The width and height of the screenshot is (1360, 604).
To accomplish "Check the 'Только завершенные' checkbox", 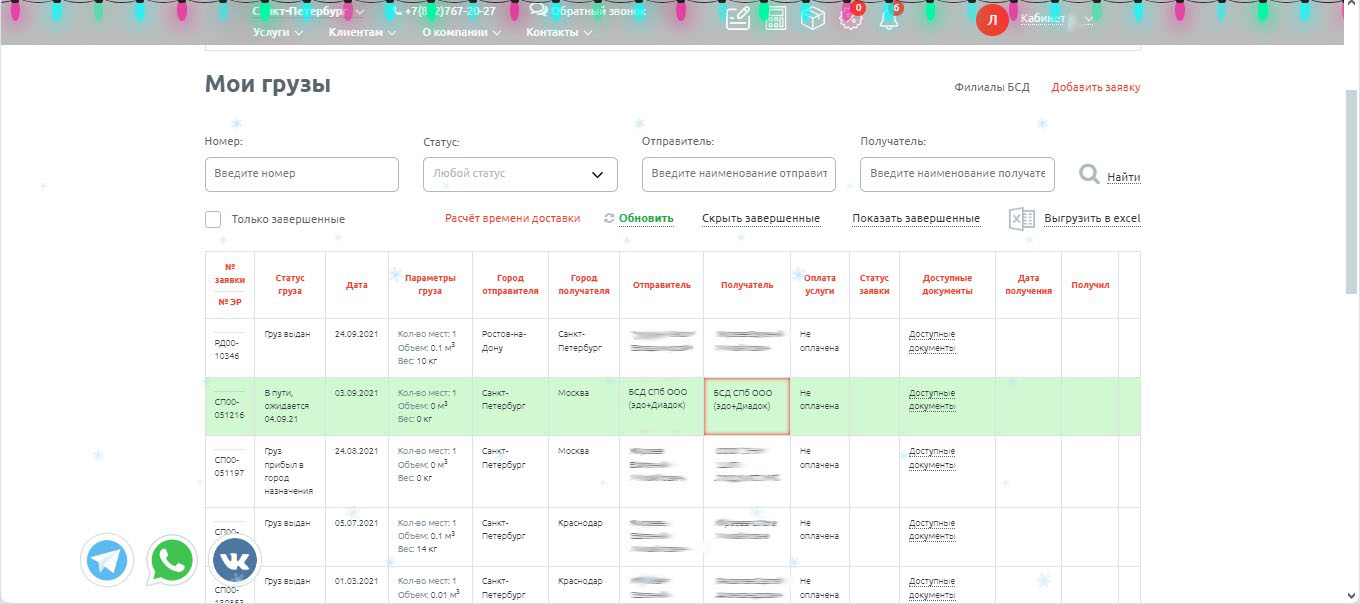I will (x=213, y=219).
